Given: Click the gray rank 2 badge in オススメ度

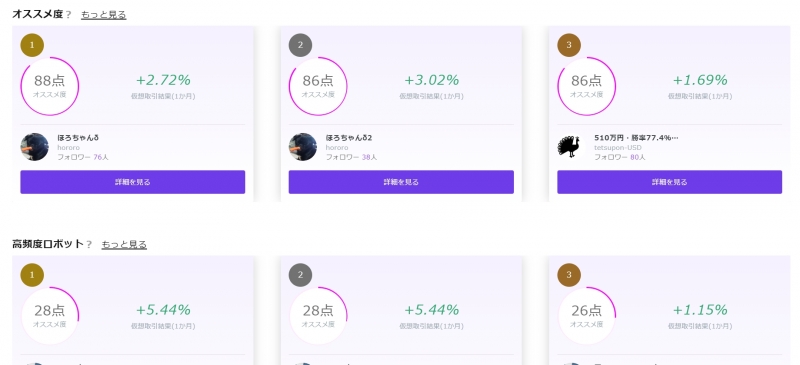Looking at the screenshot, I should click(301, 45).
